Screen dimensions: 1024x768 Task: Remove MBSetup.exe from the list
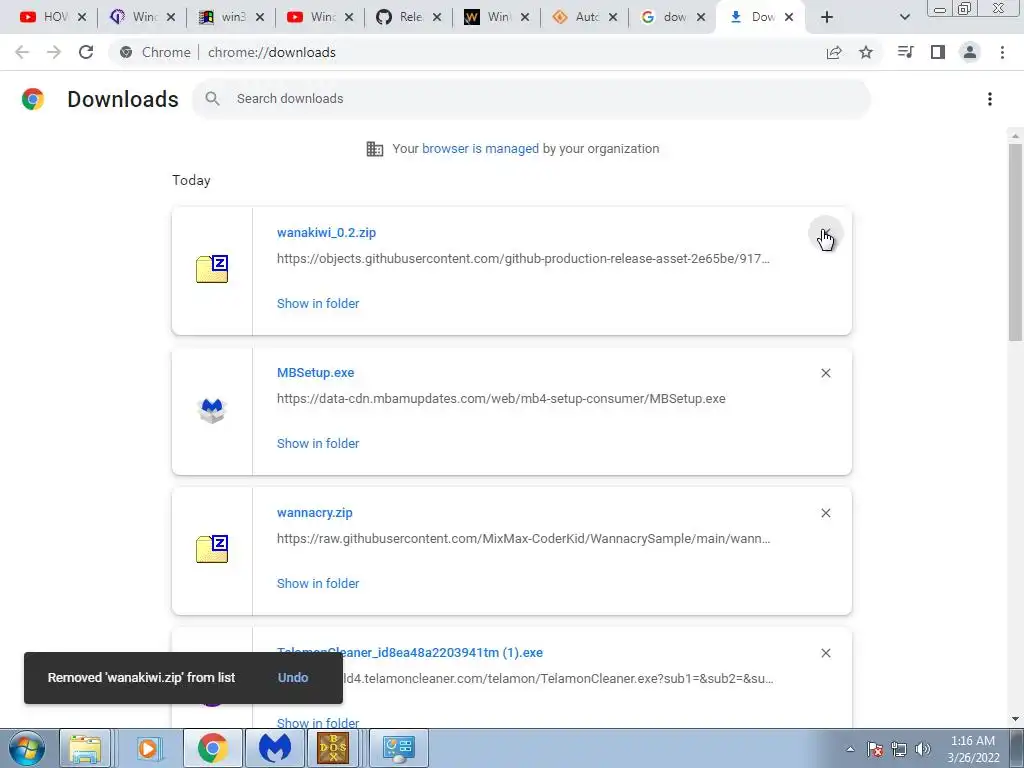click(x=825, y=373)
